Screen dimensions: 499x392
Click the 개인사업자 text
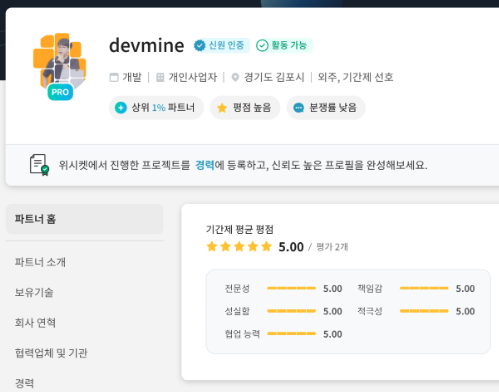pyautogui.click(x=193, y=77)
